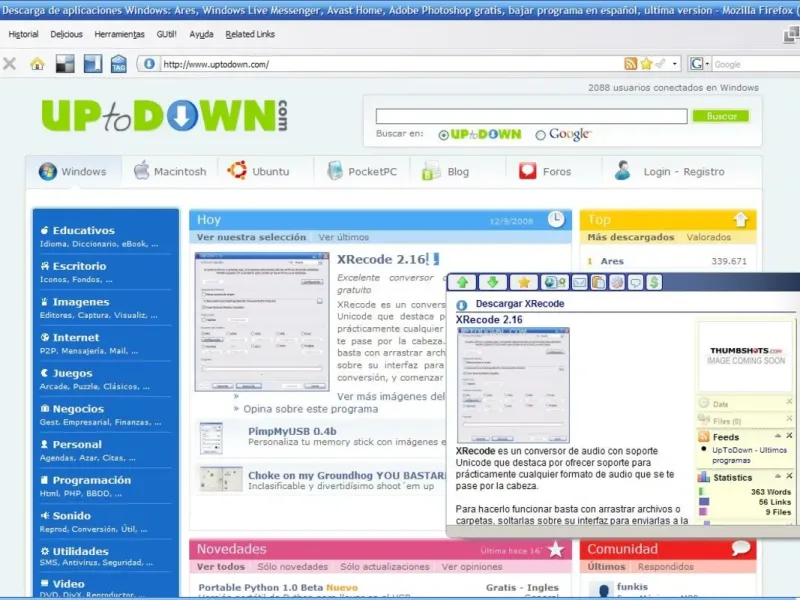Open the Juegos category
The height and width of the screenshot is (600, 800).
point(72,373)
